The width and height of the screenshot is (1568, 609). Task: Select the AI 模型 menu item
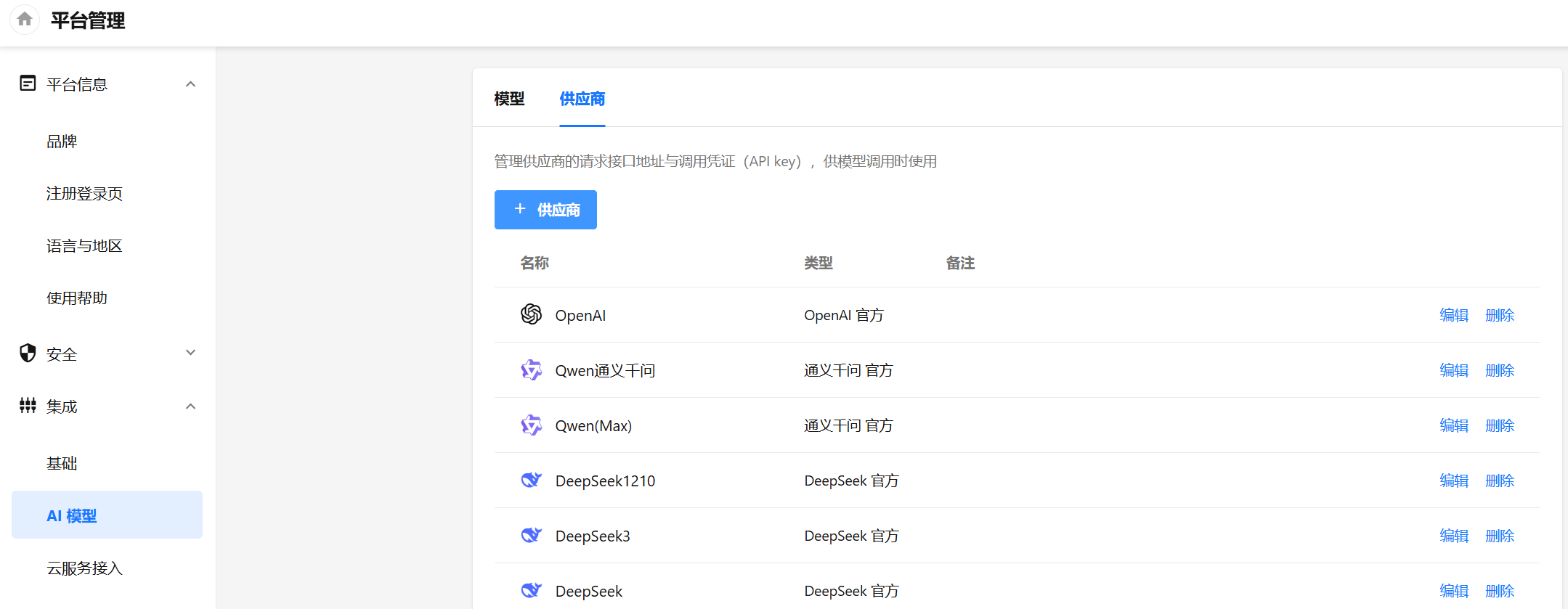pos(107,515)
